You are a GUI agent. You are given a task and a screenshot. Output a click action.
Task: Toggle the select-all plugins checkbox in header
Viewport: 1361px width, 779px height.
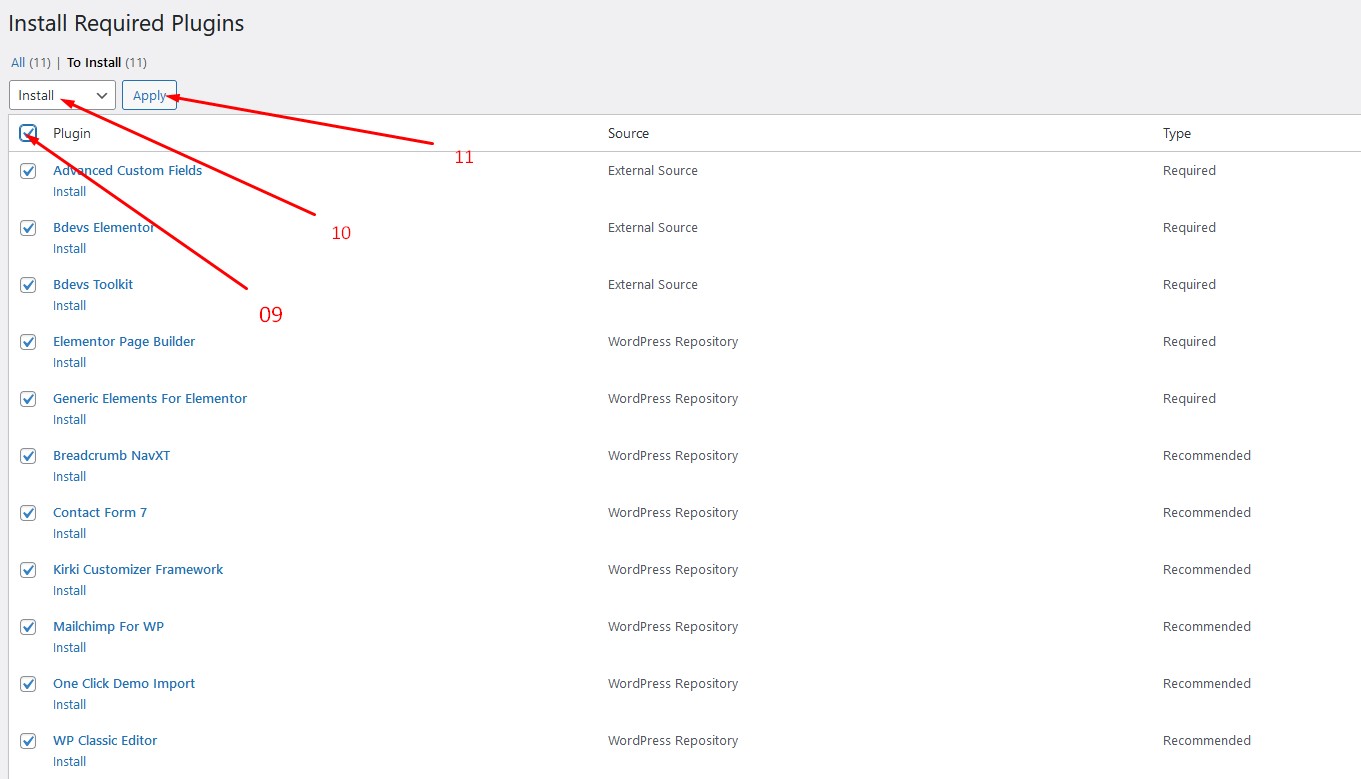pos(28,133)
